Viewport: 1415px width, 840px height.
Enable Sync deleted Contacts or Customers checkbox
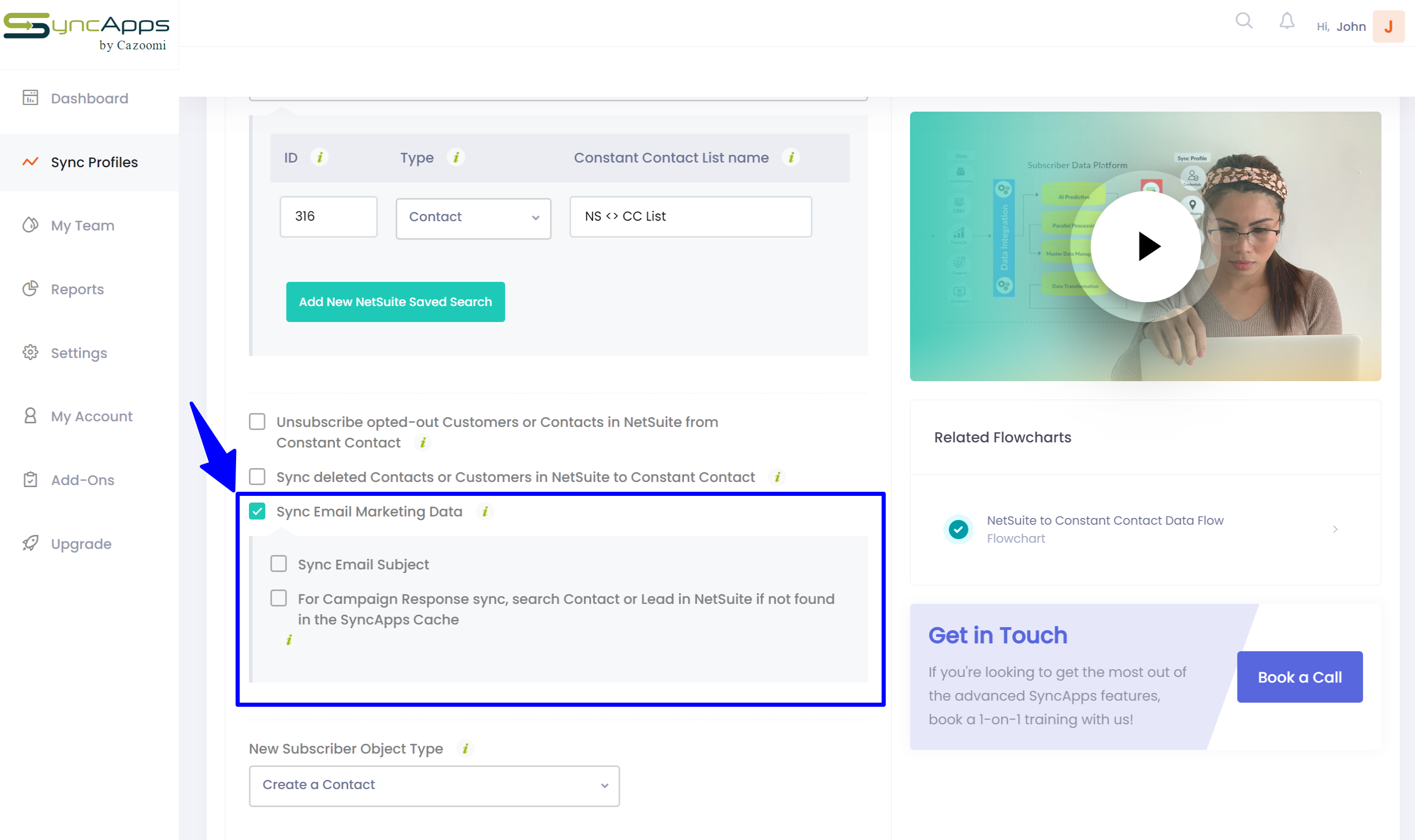(257, 477)
